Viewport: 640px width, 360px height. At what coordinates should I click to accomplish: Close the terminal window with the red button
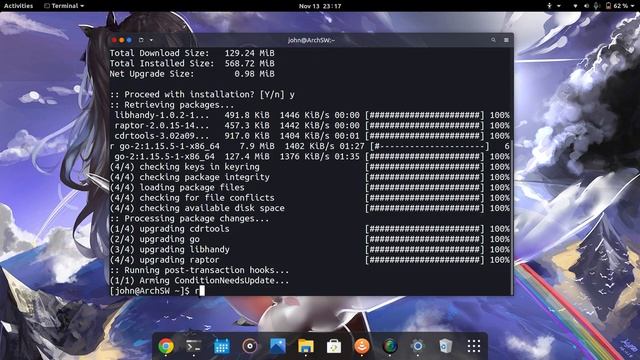(114, 40)
